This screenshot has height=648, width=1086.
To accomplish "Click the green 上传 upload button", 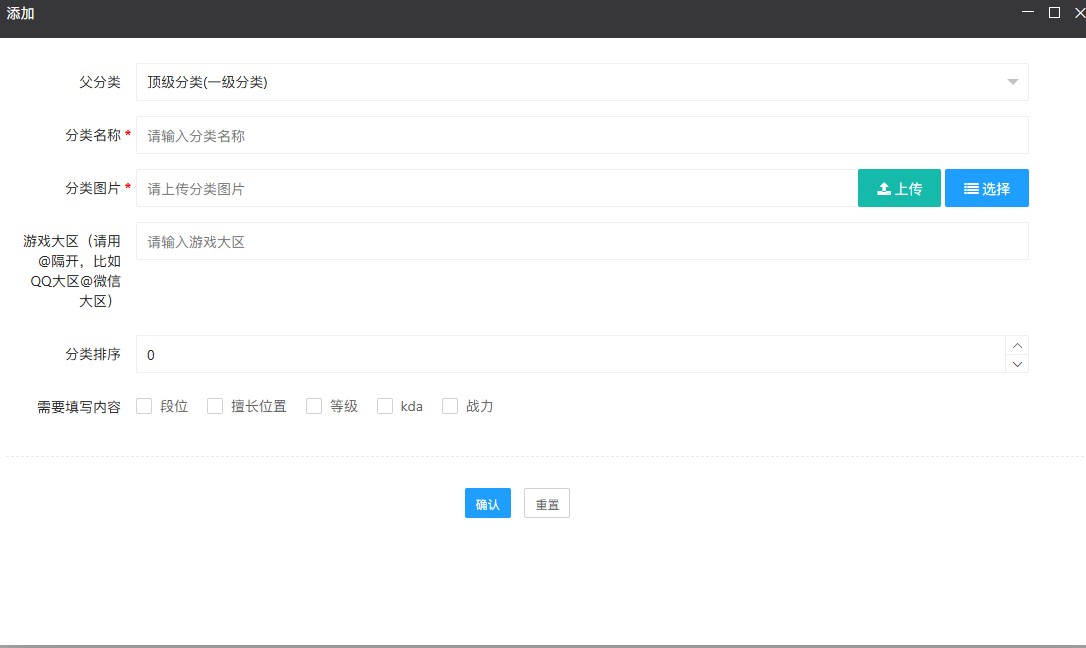I will 899,188.
